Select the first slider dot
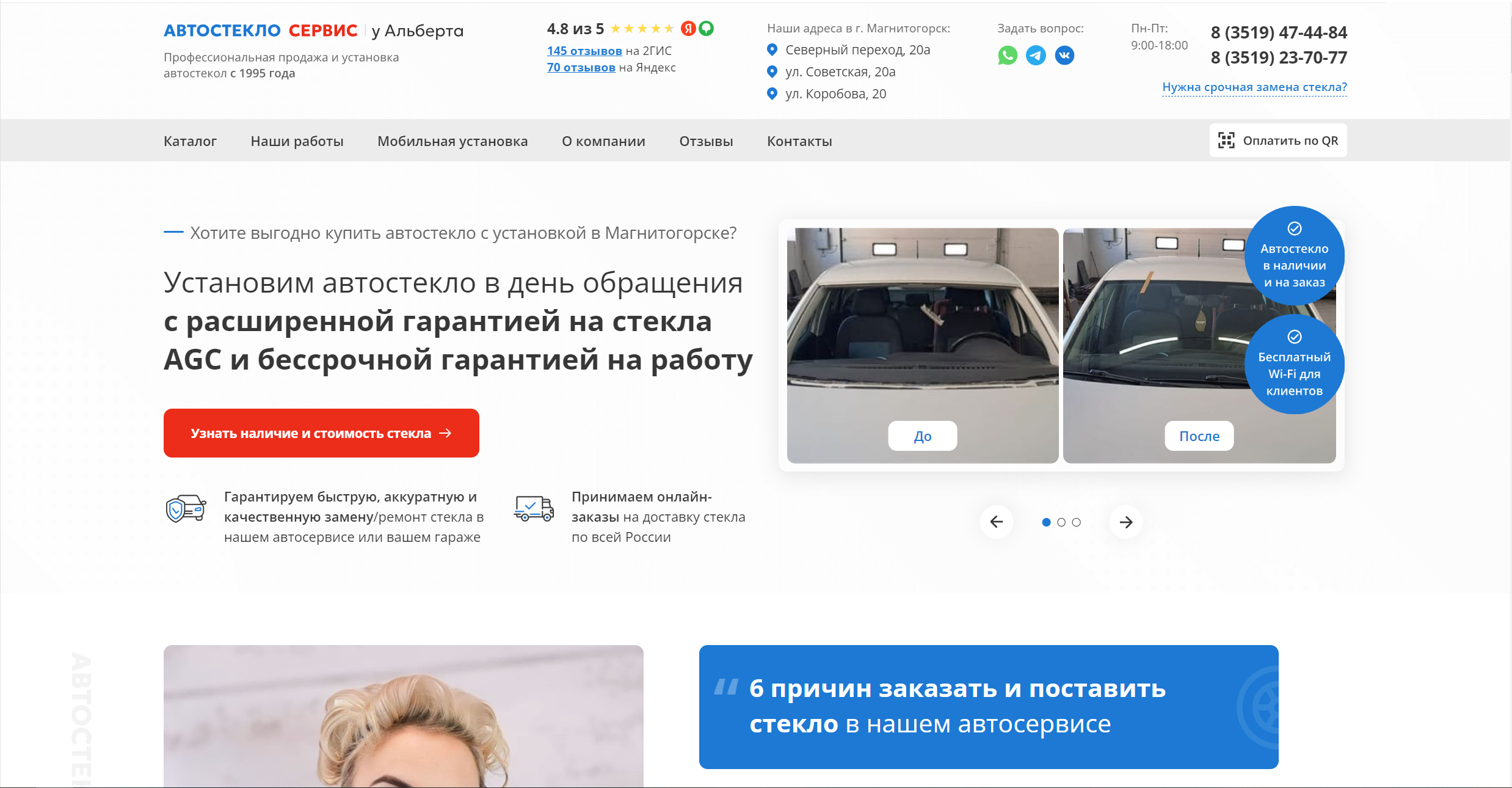Screen dimensions: 1512x788 (1046, 522)
